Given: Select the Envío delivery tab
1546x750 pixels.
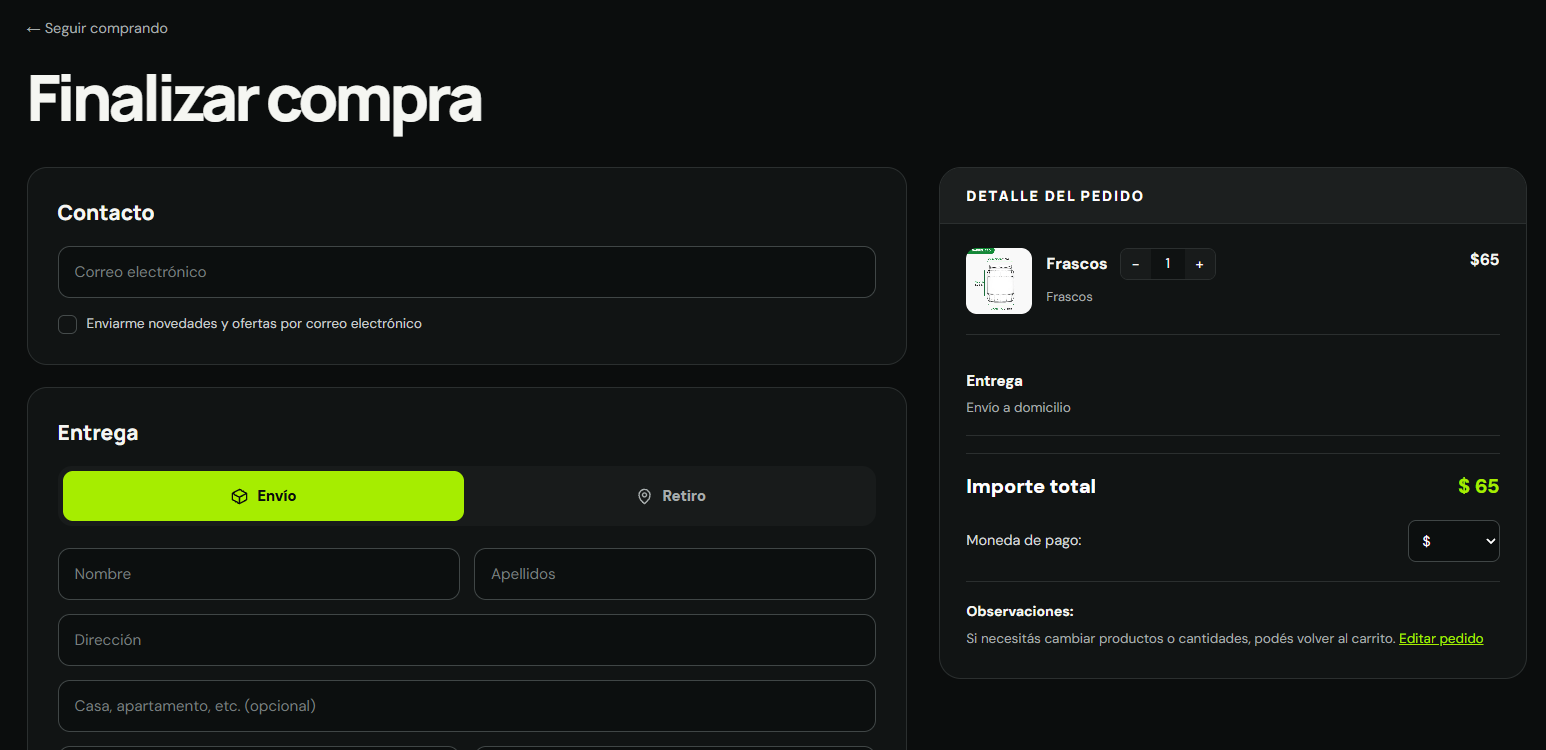Looking at the screenshot, I should (x=263, y=496).
